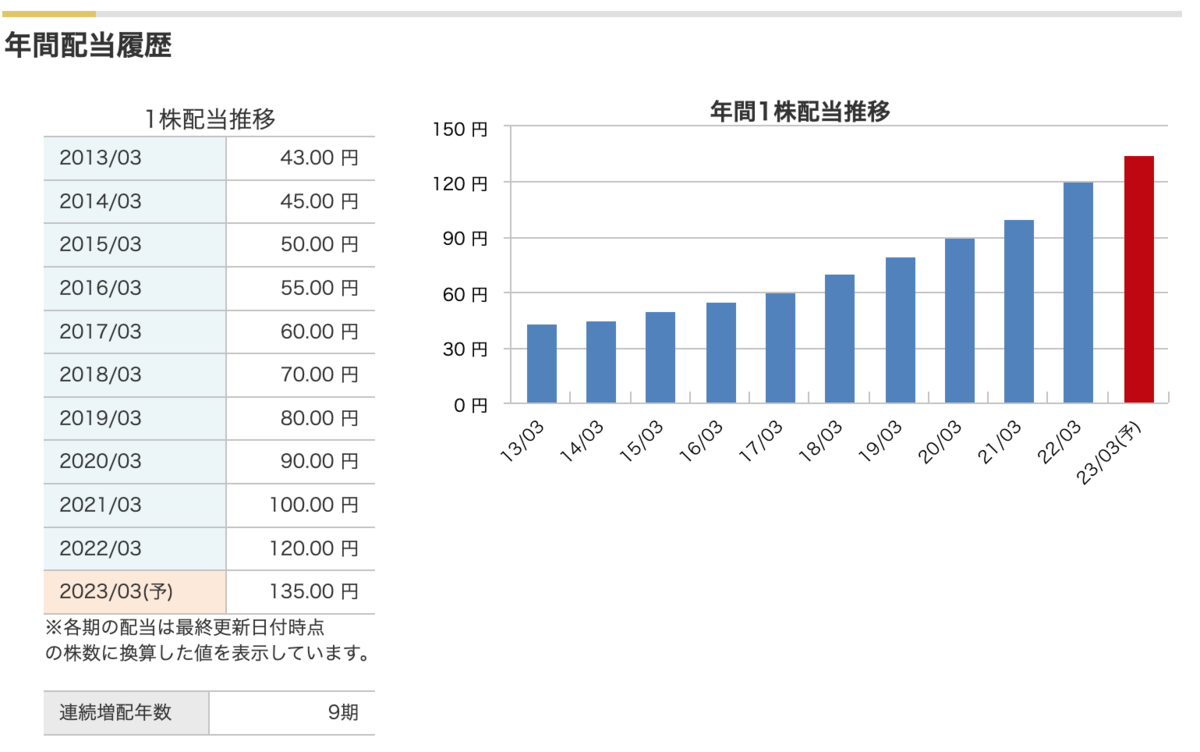Click the 20/03 bar in chart
This screenshot has width=1200, height=752.
pyautogui.click(x=960, y=321)
